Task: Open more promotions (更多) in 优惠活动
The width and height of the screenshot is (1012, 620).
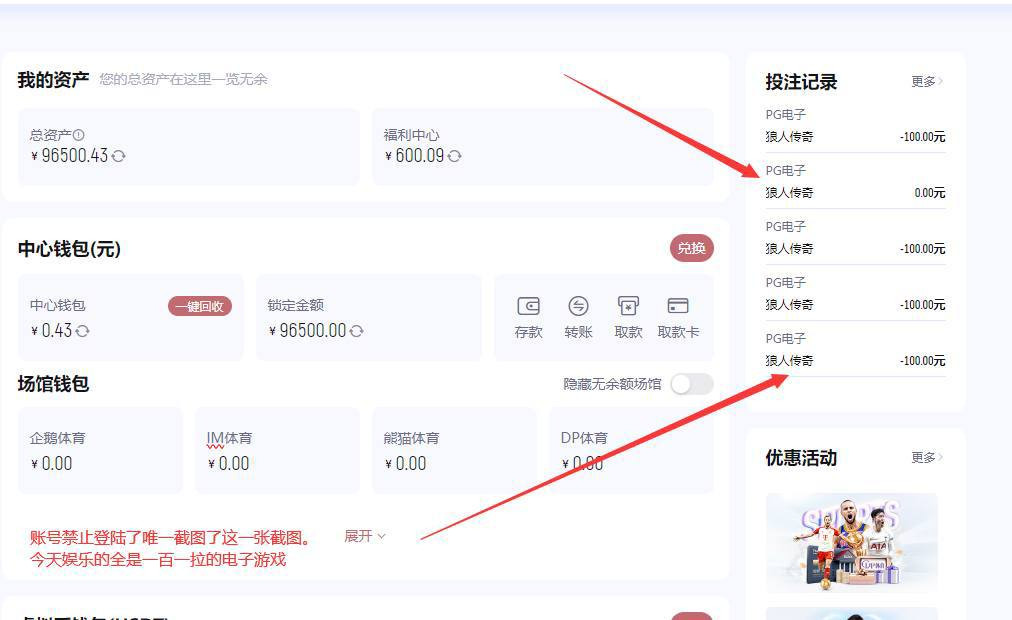Action: 926,458
